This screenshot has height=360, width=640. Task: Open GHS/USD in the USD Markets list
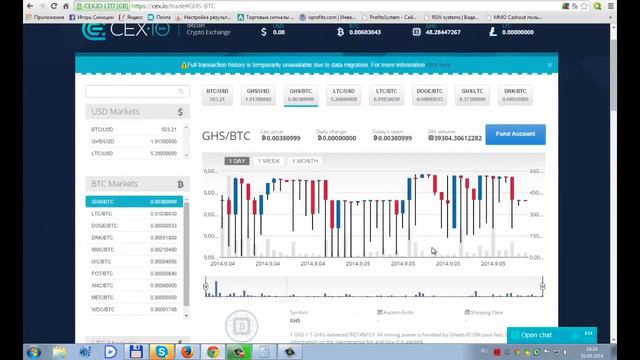pyautogui.click(x=134, y=141)
